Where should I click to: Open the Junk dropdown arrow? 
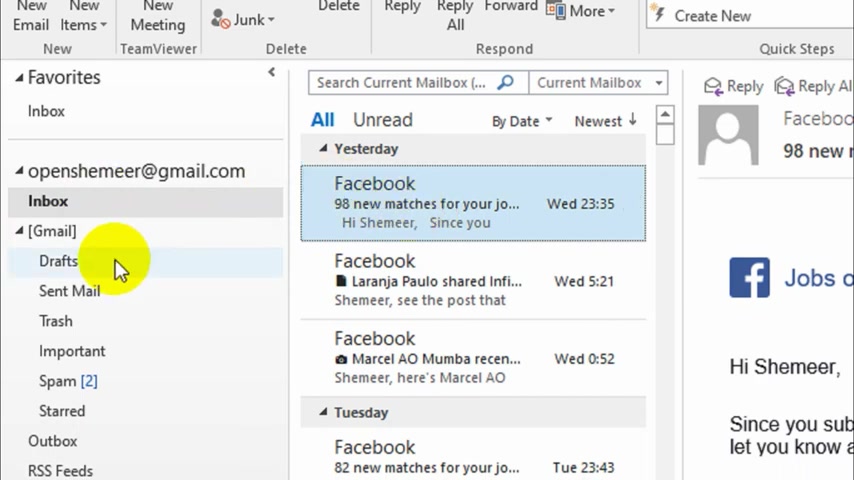click(x=271, y=20)
